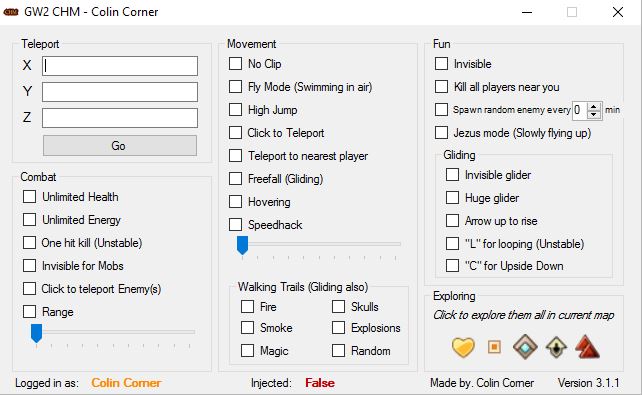Screen dimensions: 642x395
Task: Enable the No Clip checkbox
Action: (235, 64)
